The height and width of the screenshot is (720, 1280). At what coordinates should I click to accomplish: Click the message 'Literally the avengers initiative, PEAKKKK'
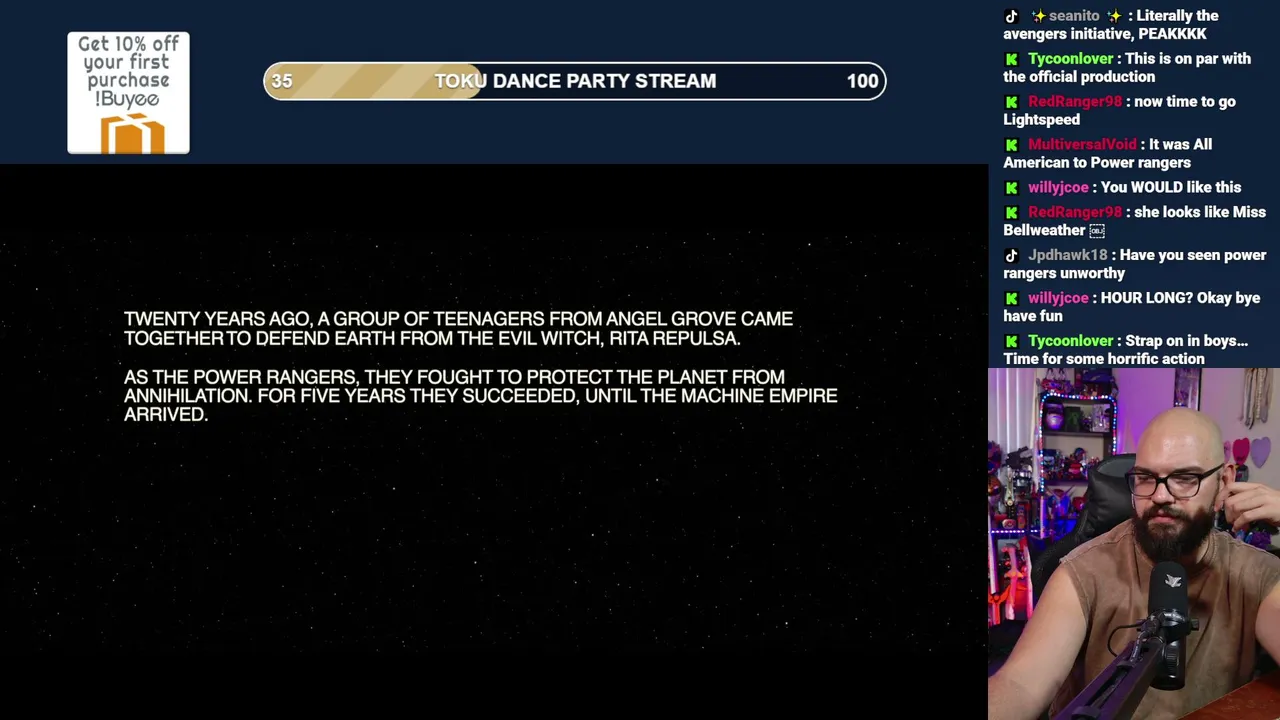(1111, 25)
